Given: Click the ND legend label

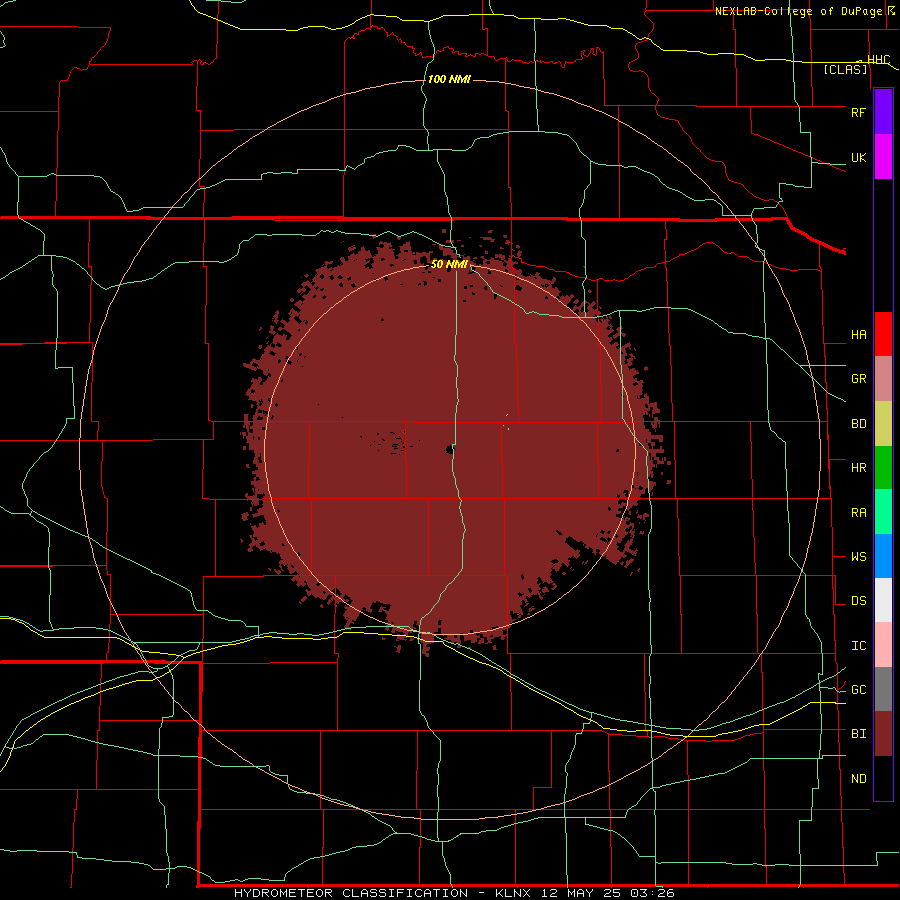Looking at the screenshot, I should pos(858,779).
